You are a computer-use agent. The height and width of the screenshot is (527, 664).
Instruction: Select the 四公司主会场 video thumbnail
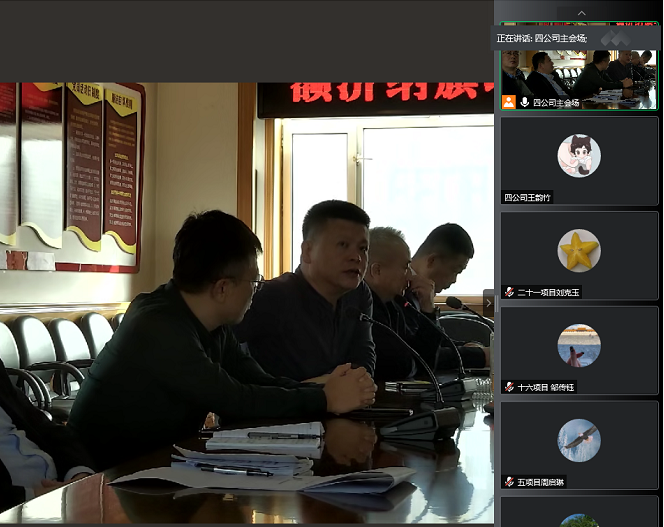point(579,66)
